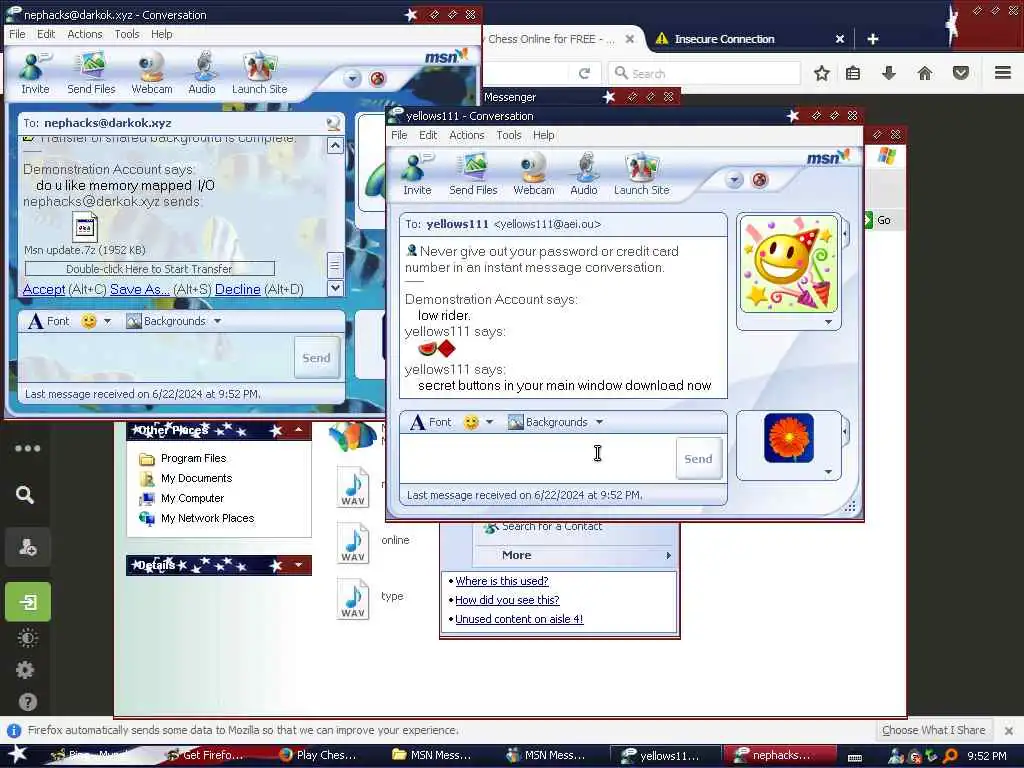
Task: Click Invite in yellows111 conversation toolbar
Action: pos(417,174)
